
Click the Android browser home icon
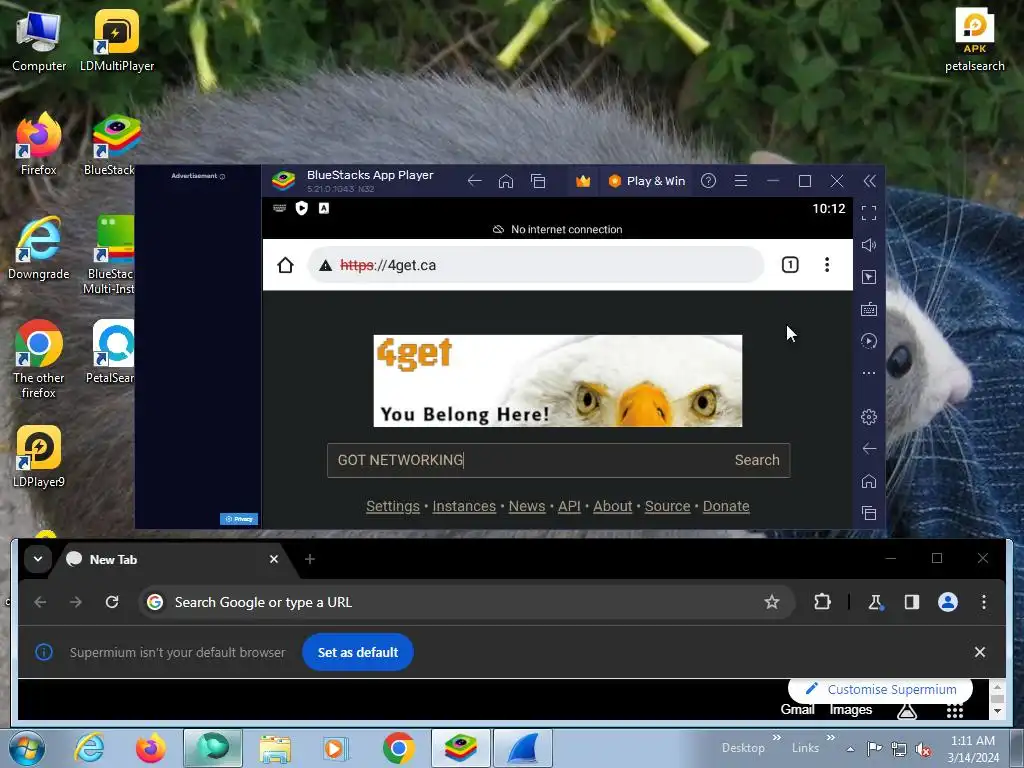click(x=285, y=265)
